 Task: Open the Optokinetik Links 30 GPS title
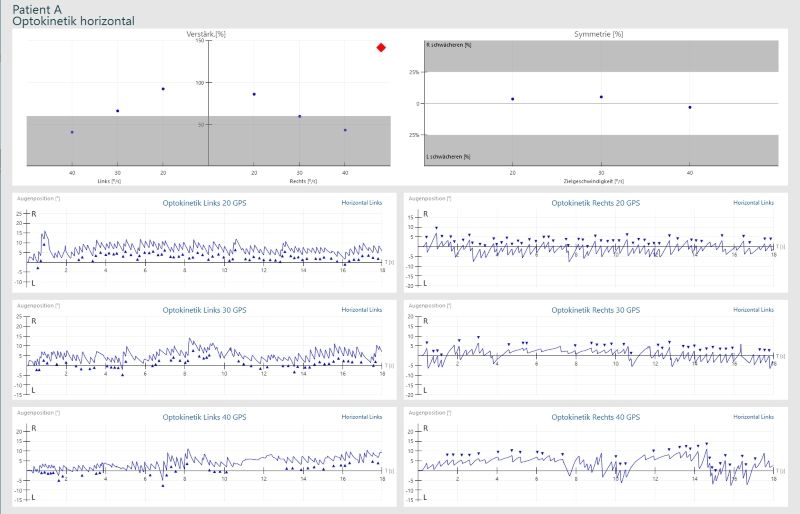[x=204, y=310]
